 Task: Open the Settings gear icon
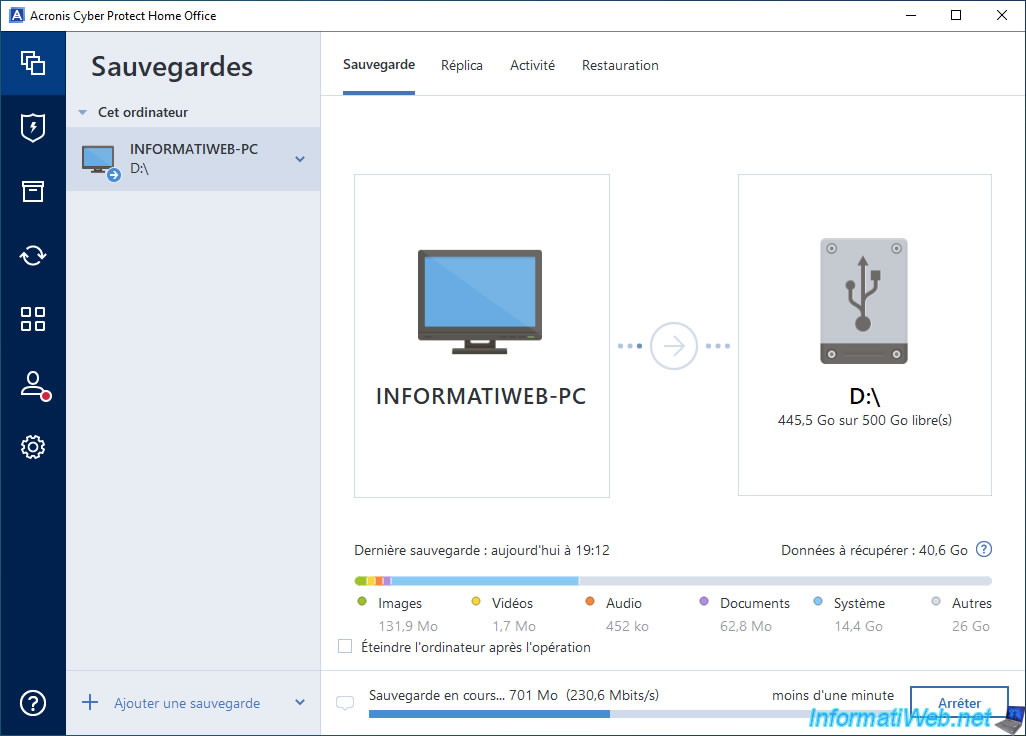click(33, 447)
